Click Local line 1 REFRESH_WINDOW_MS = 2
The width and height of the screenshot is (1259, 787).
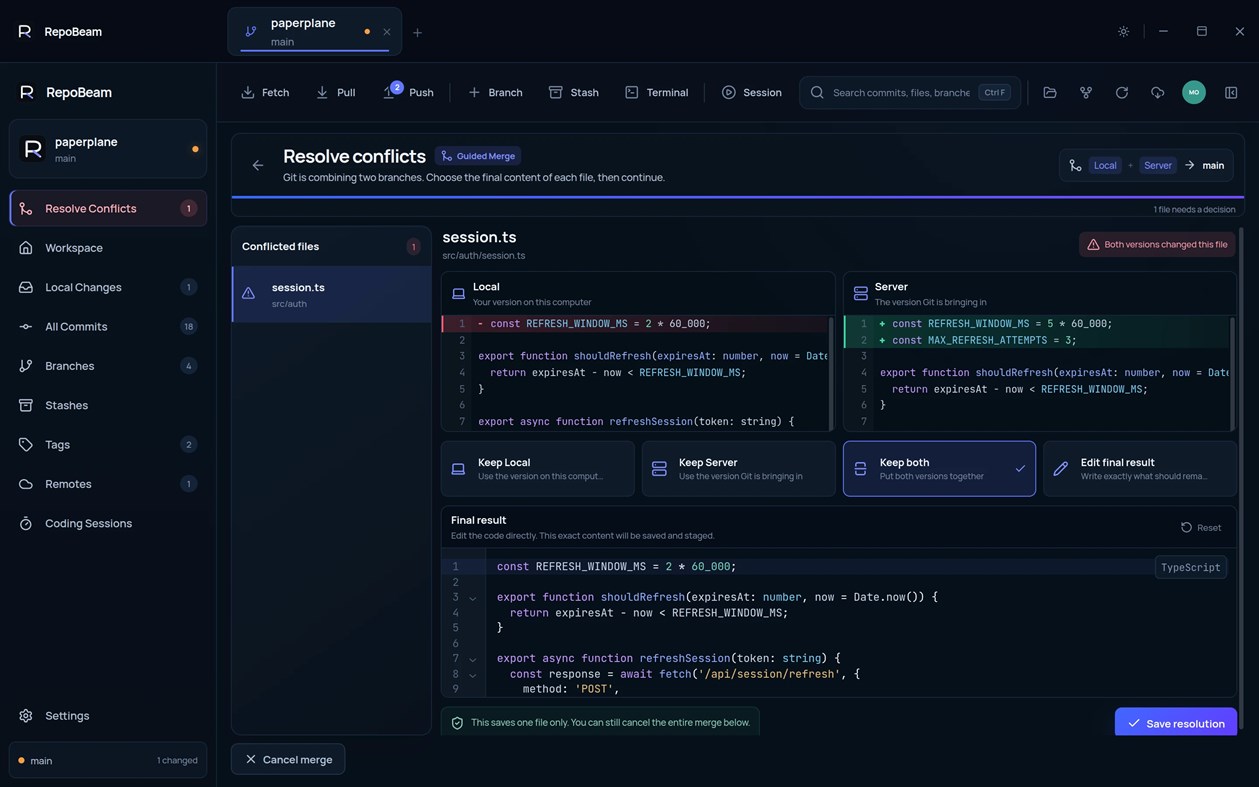point(634,324)
